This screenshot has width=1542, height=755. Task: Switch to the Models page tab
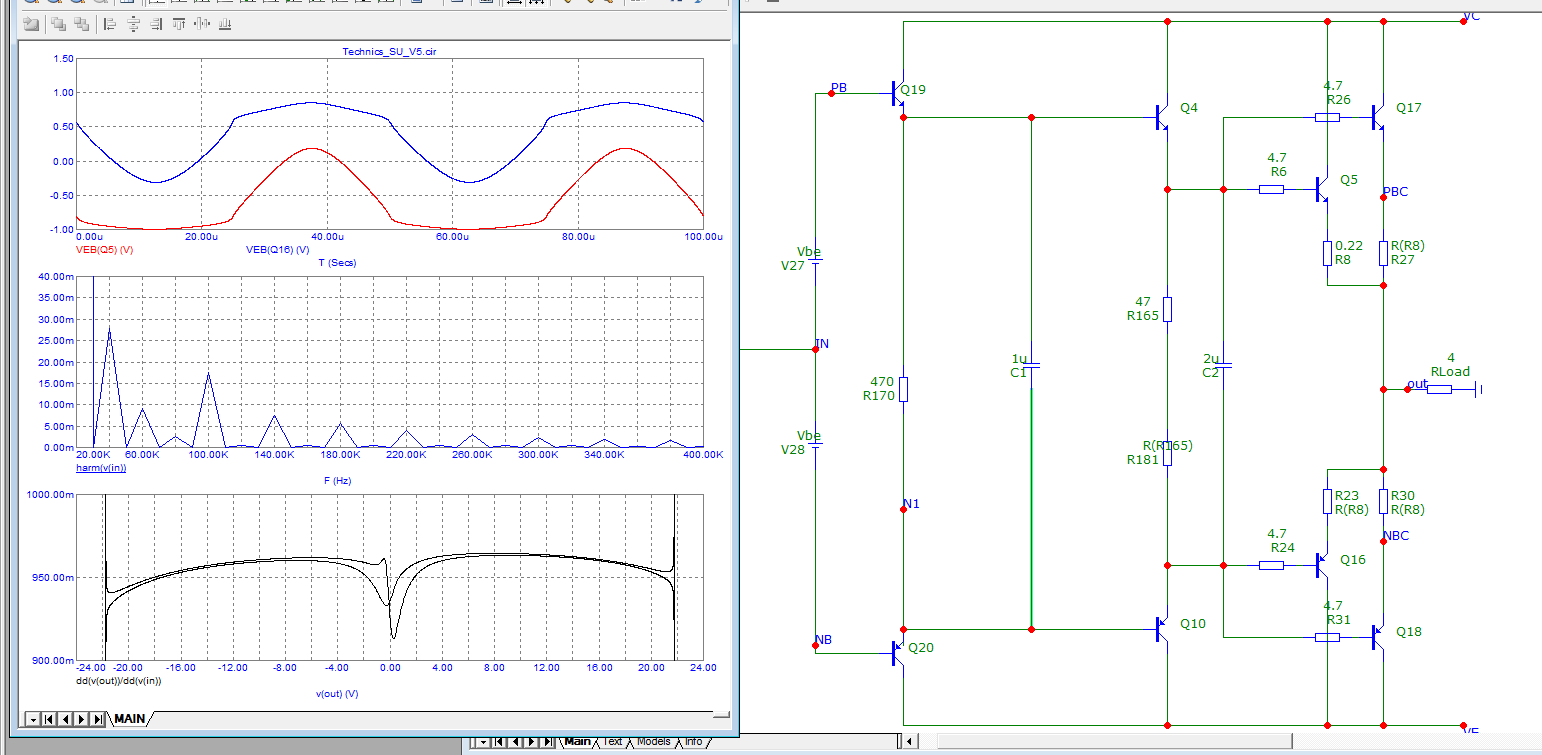click(653, 742)
